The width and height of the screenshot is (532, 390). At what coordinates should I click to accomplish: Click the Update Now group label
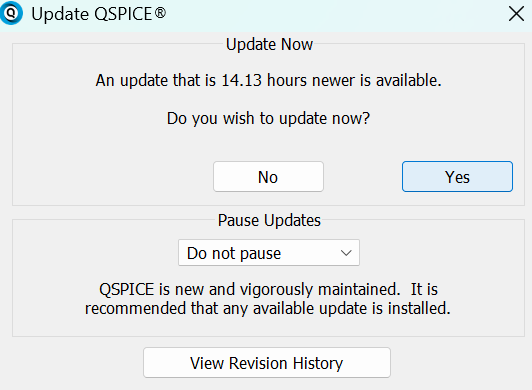click(x=269, y=44)
